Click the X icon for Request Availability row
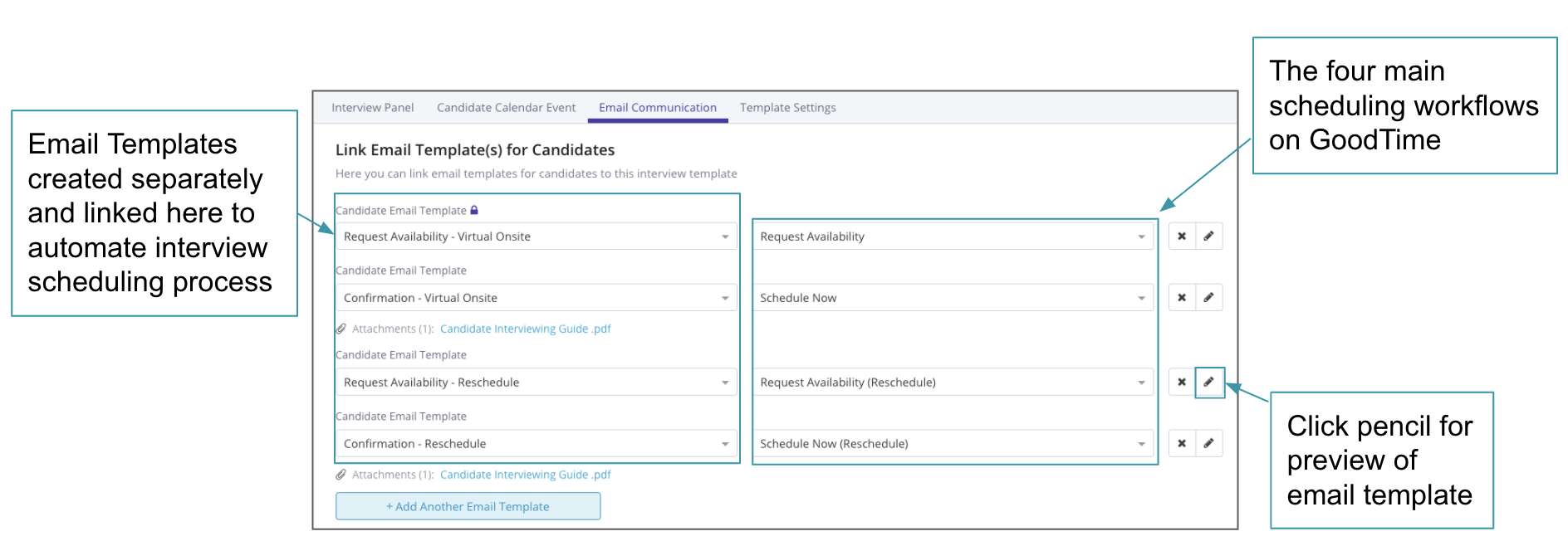Image resolution: width=1568 pixels, height=541 pixels. pyautogui.click(x=1182, y=236)
